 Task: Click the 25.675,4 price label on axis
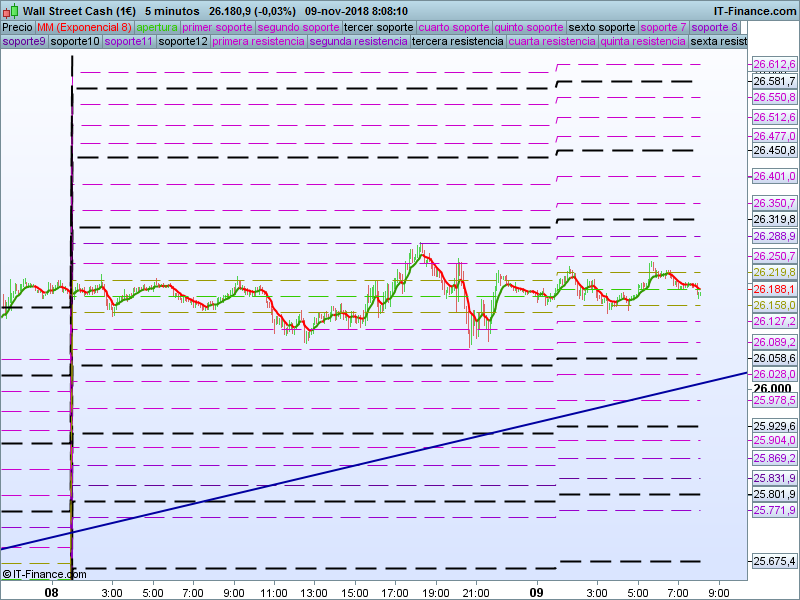774,561
